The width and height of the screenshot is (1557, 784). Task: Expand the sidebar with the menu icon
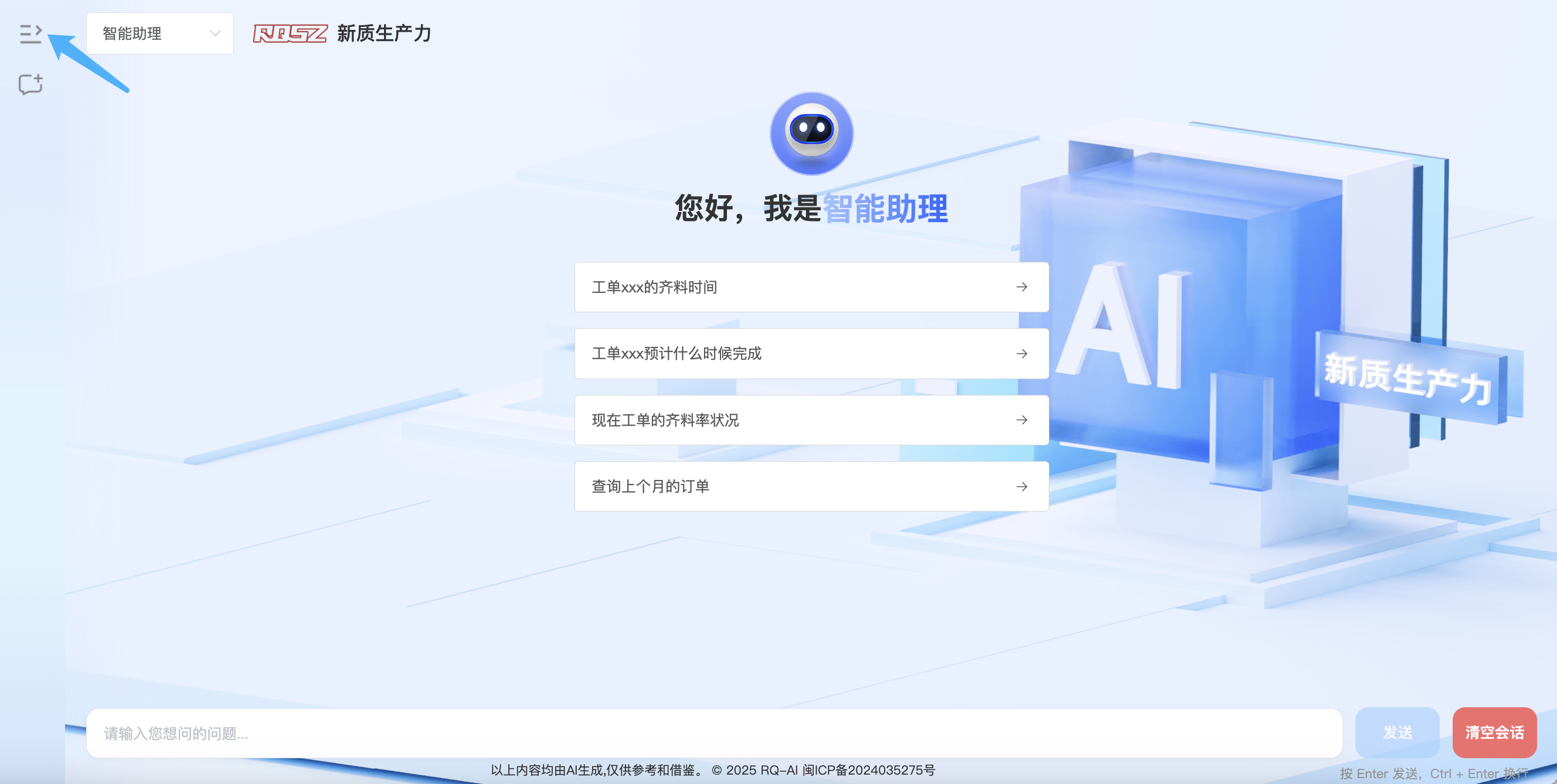coord(30,34)
